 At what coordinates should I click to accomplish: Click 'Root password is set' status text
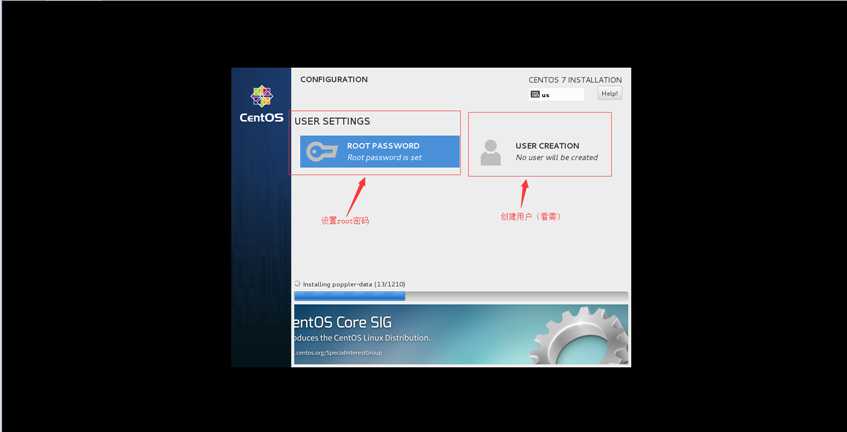click(384, 158)
